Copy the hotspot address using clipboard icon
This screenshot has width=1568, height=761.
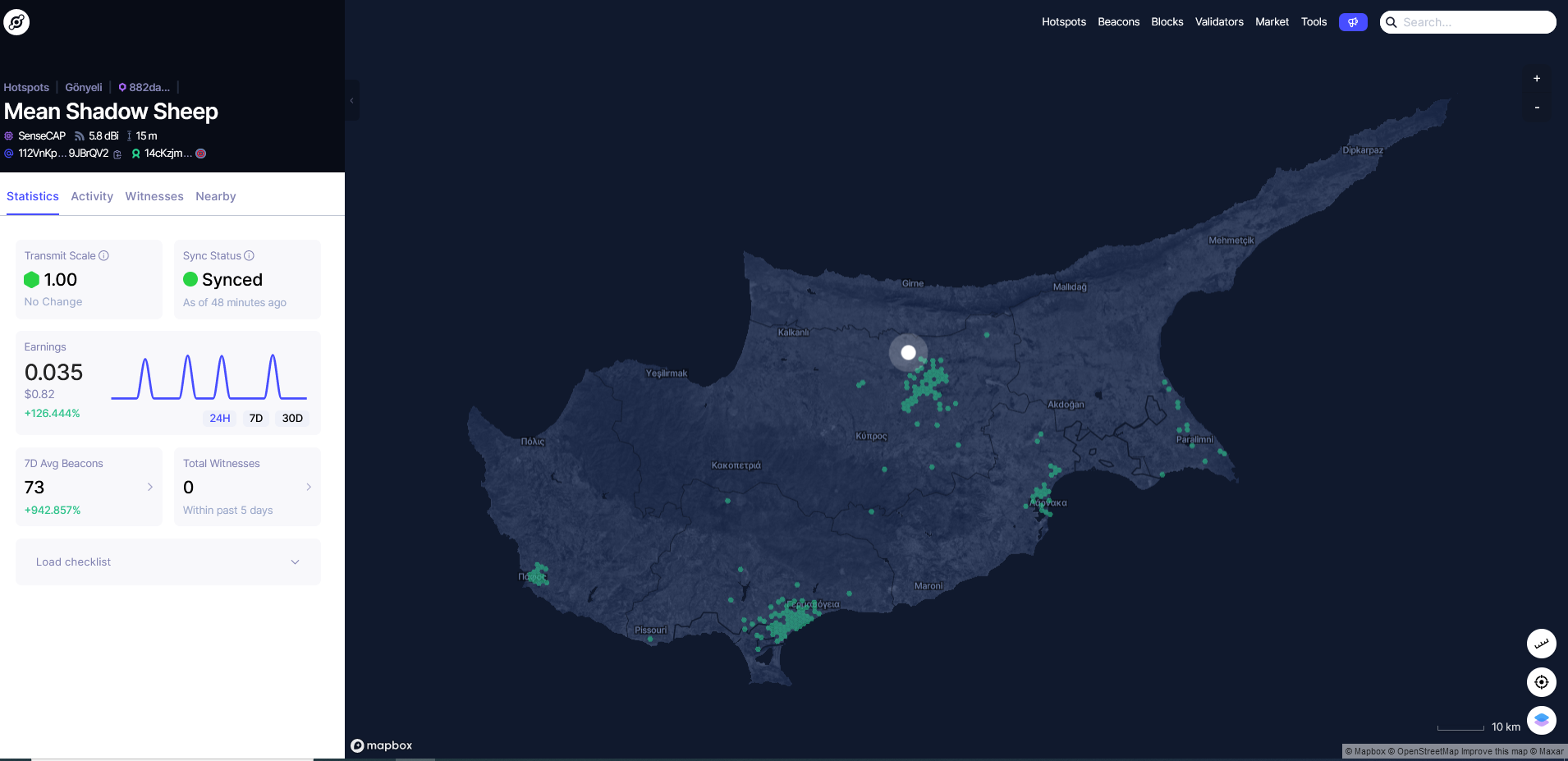coord(118,154)
